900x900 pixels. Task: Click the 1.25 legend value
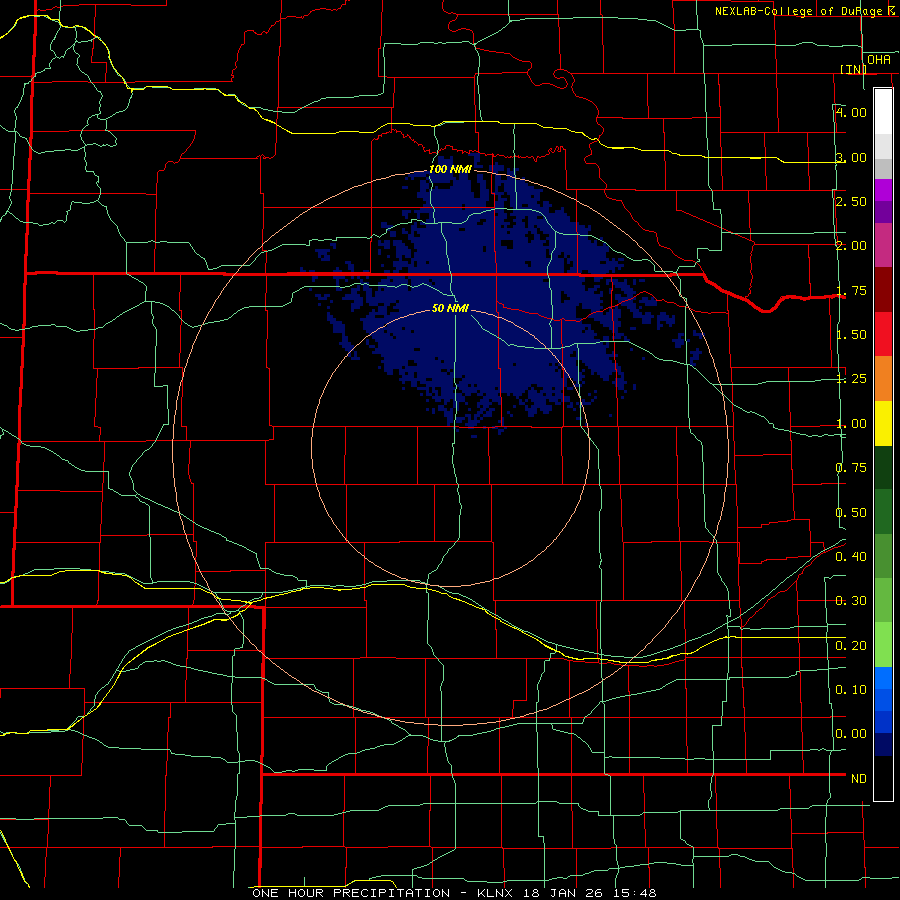click(x=851, y=379)
